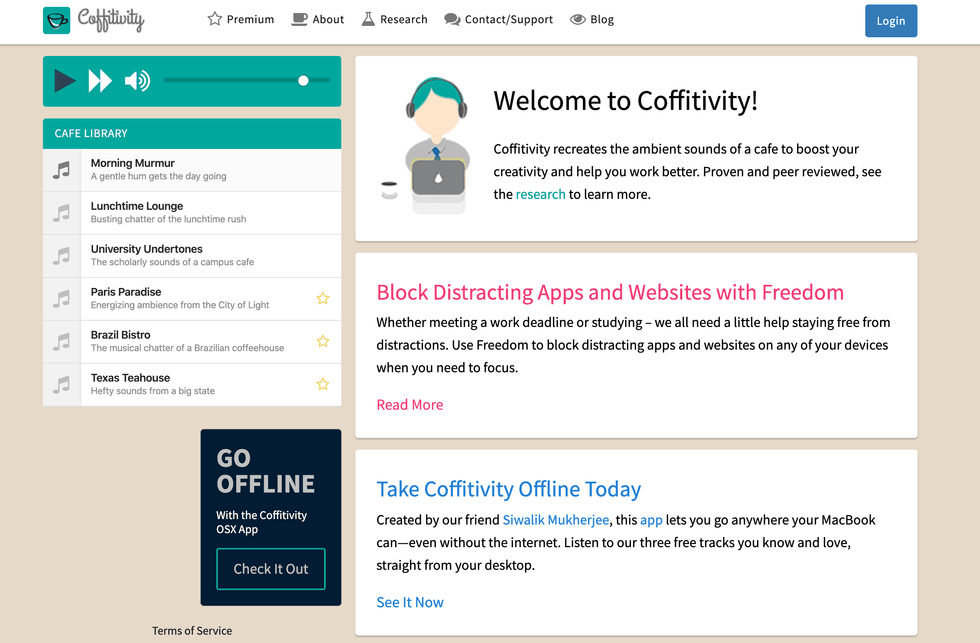Mute sound using the speaker icon

137,81
